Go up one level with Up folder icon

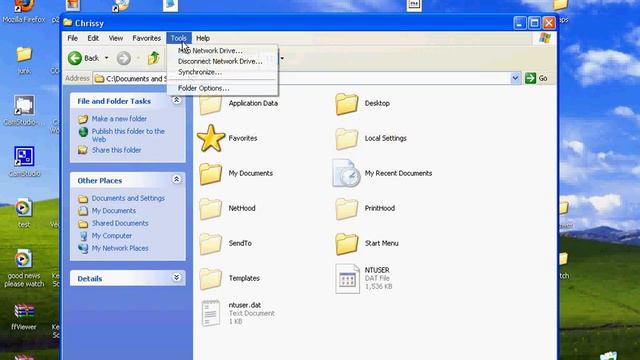pyautogui.click(x=154, y=58)
